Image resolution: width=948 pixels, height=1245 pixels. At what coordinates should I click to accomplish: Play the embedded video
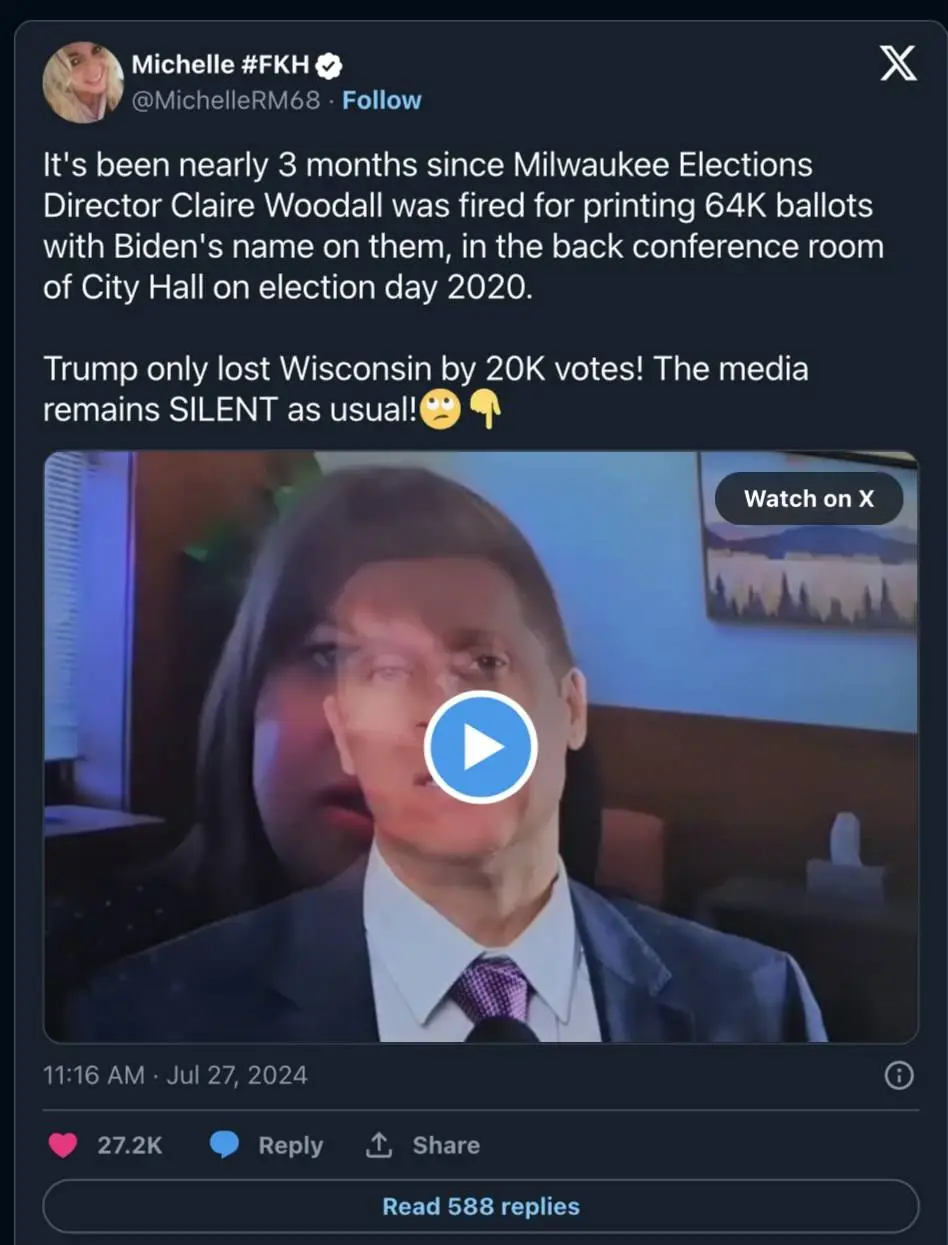[x=480, y=747]
